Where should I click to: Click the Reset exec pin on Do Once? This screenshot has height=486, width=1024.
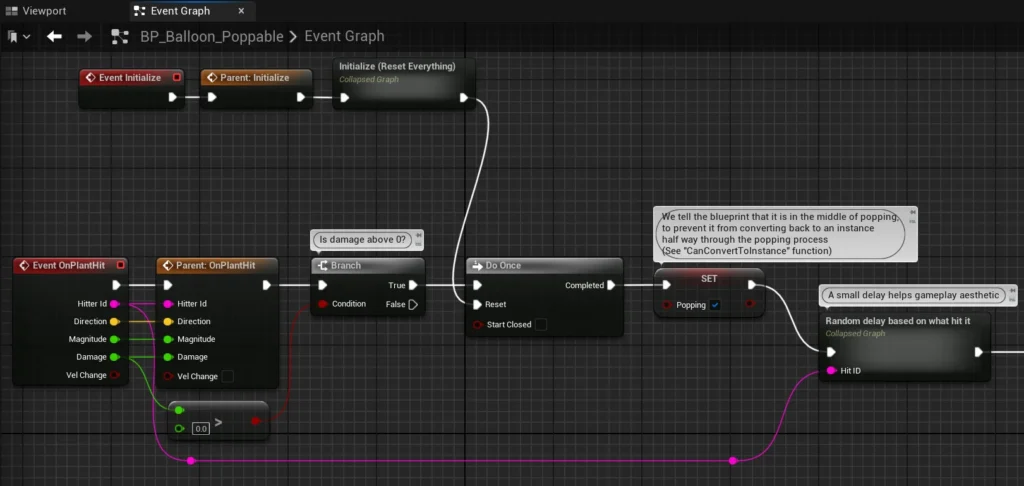point(477,304)
